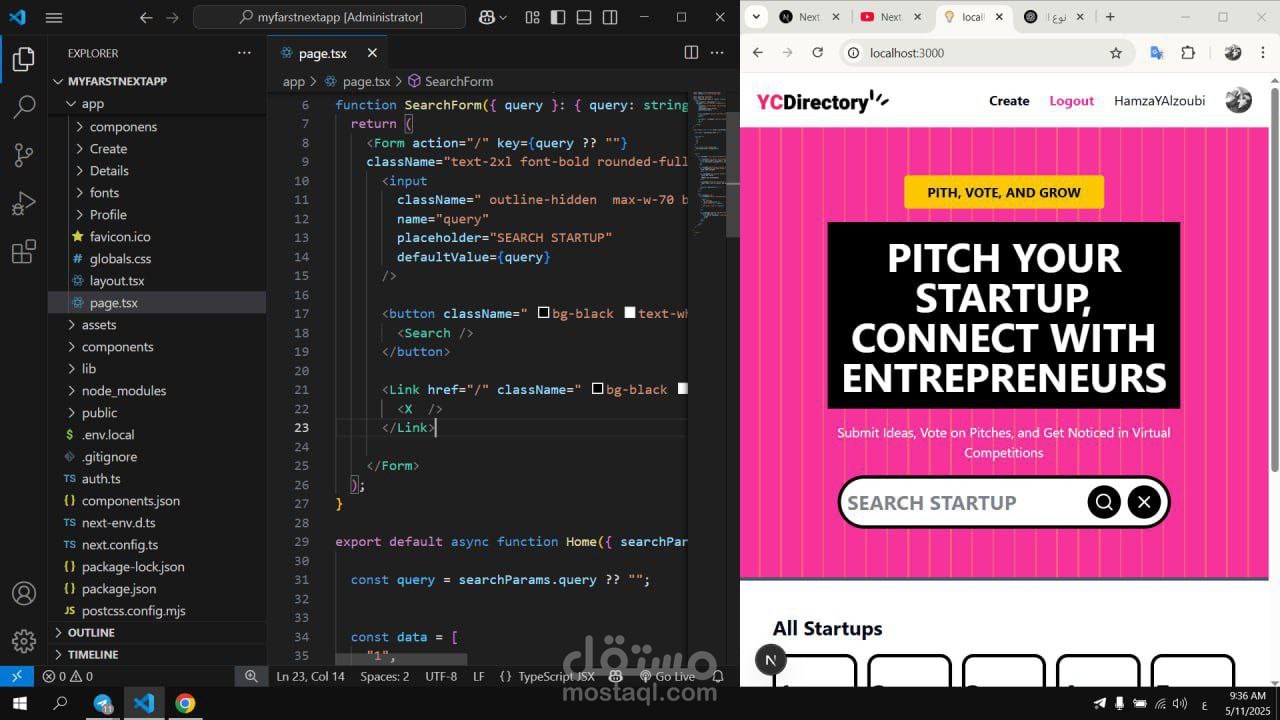This screenshot has width=1280, height=720.
Task: Open the Chrome Extensions puzzle icon
Action: [x=1188, y=53]
